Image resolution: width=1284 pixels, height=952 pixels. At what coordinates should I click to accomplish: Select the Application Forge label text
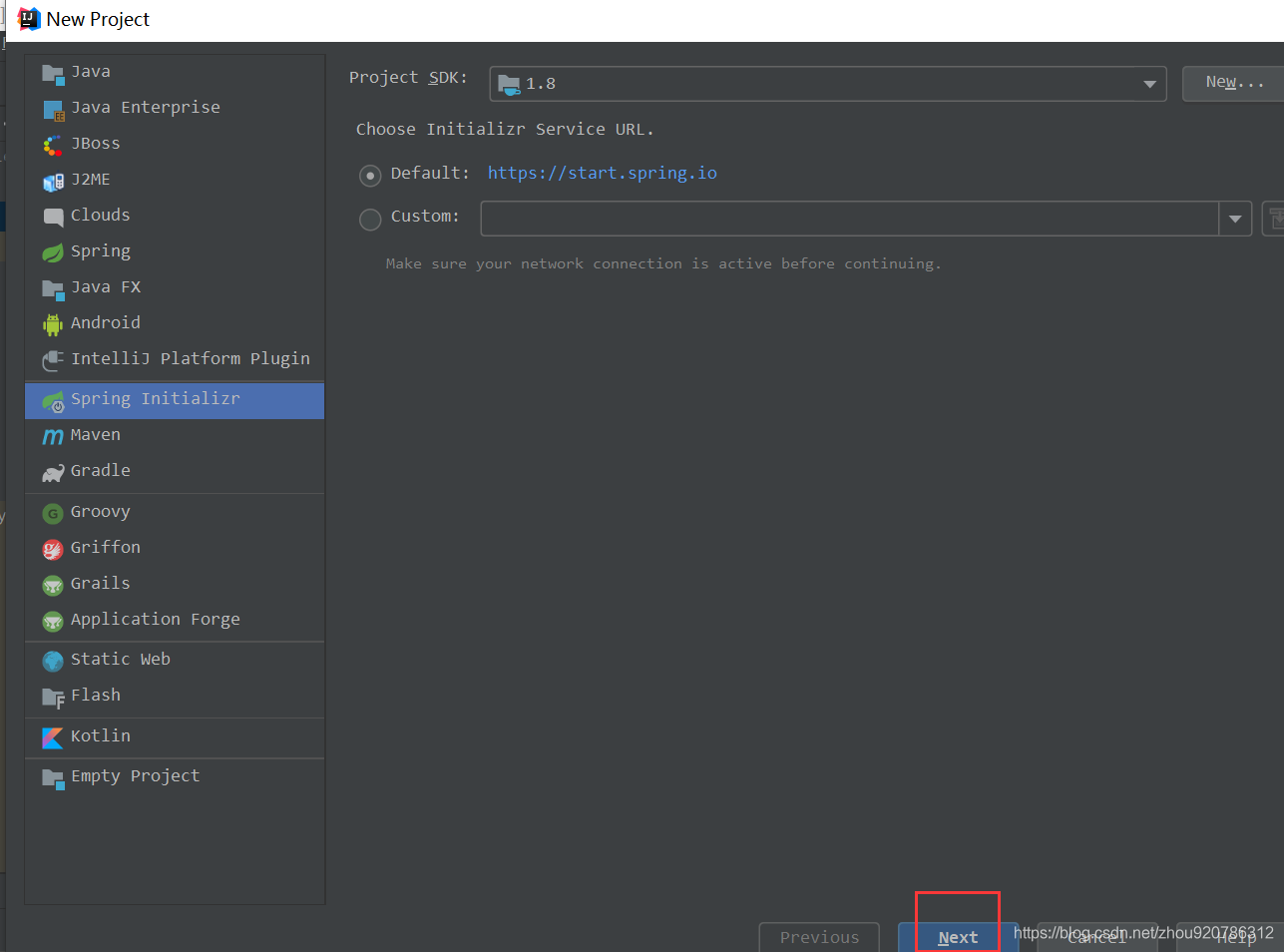[156, 620]
